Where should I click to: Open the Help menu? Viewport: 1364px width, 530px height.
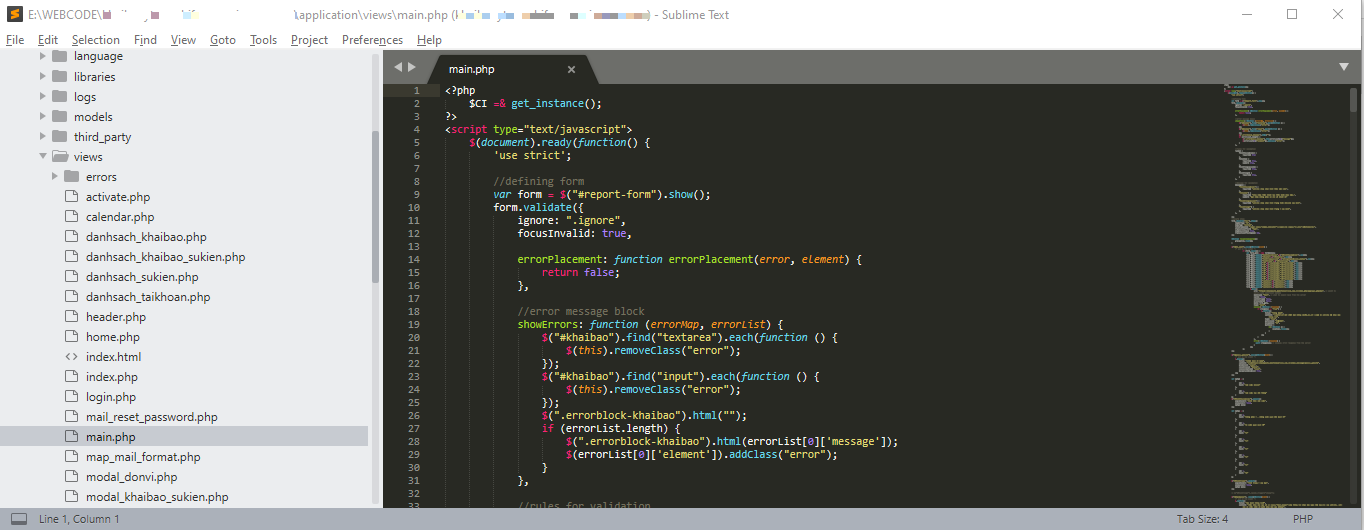tap(429, 40)
